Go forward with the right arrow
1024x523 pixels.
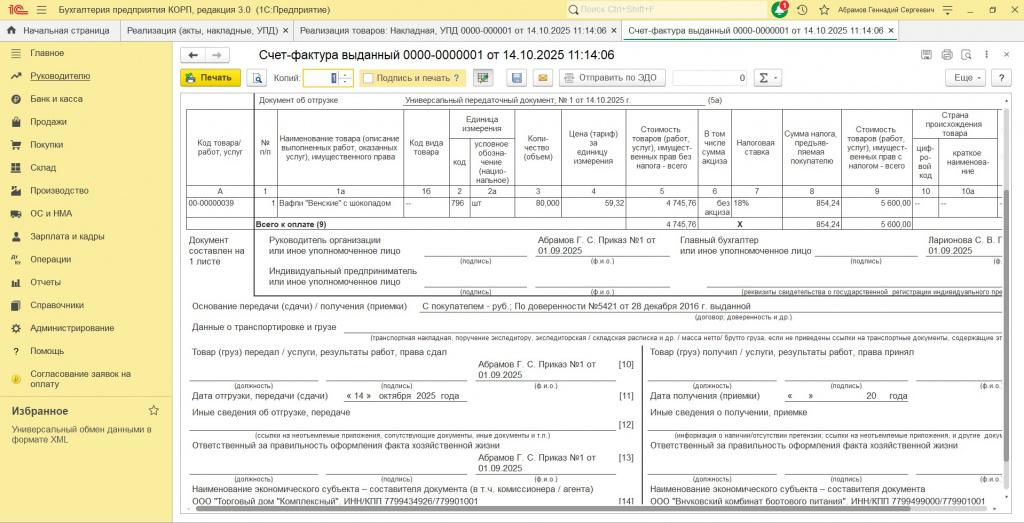click(x=217, y=55)
